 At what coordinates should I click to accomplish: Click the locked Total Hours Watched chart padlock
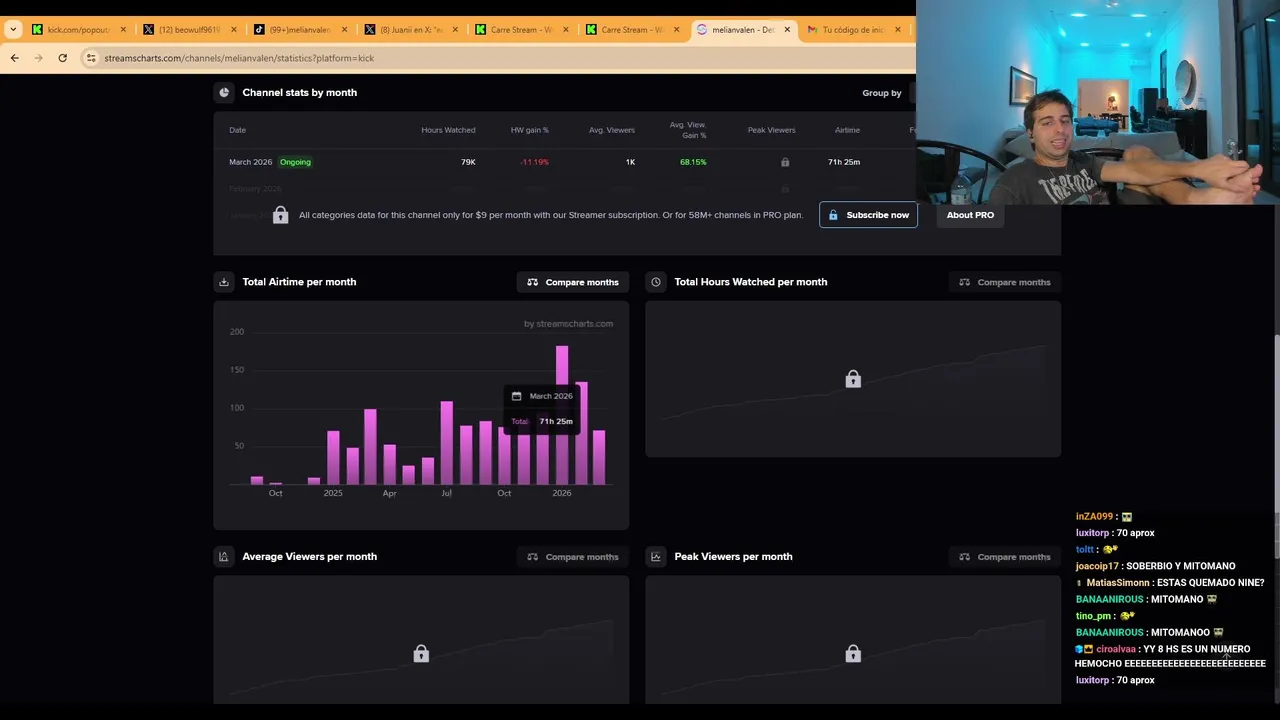tap(853, 379)
